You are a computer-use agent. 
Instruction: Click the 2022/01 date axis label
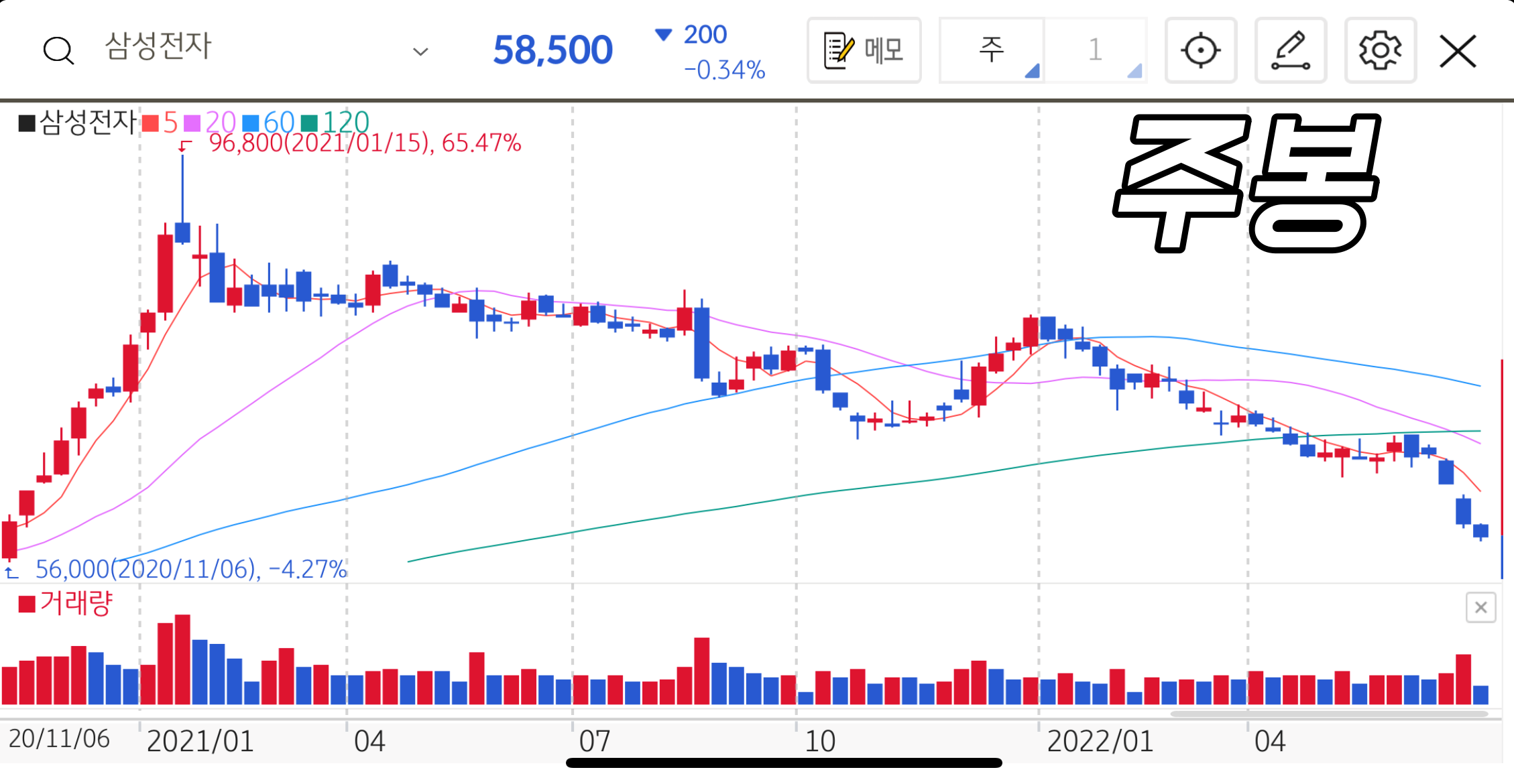1100,741
